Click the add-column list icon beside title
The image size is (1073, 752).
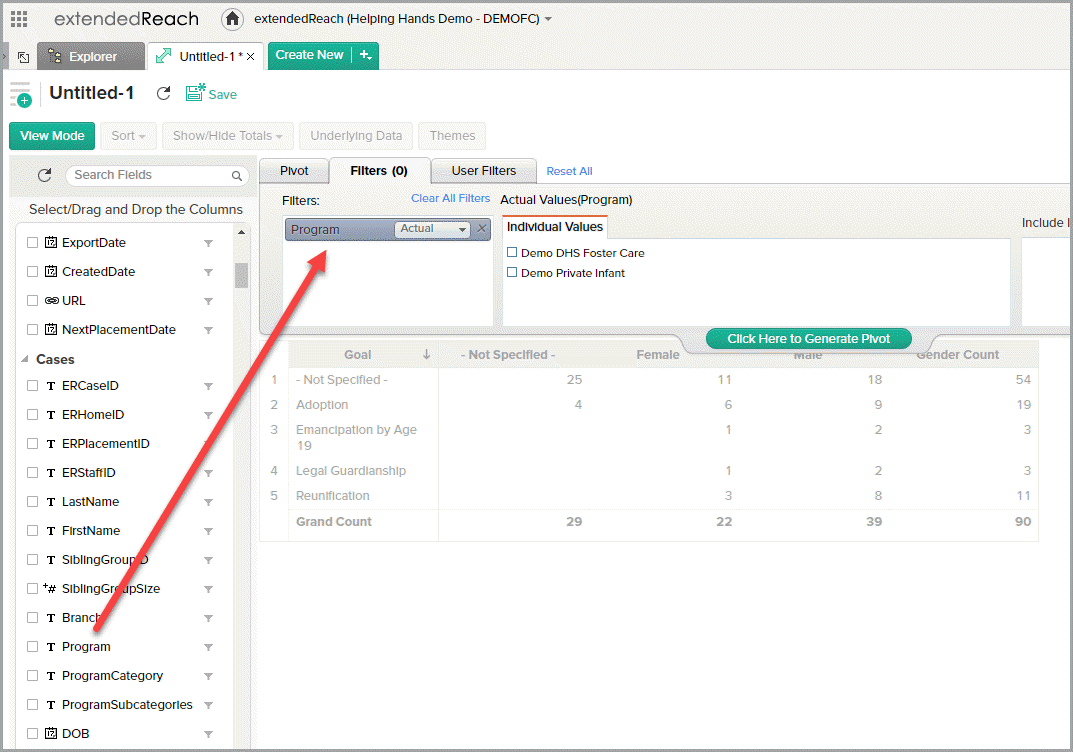pyautogui.click(x=21, y=94)
